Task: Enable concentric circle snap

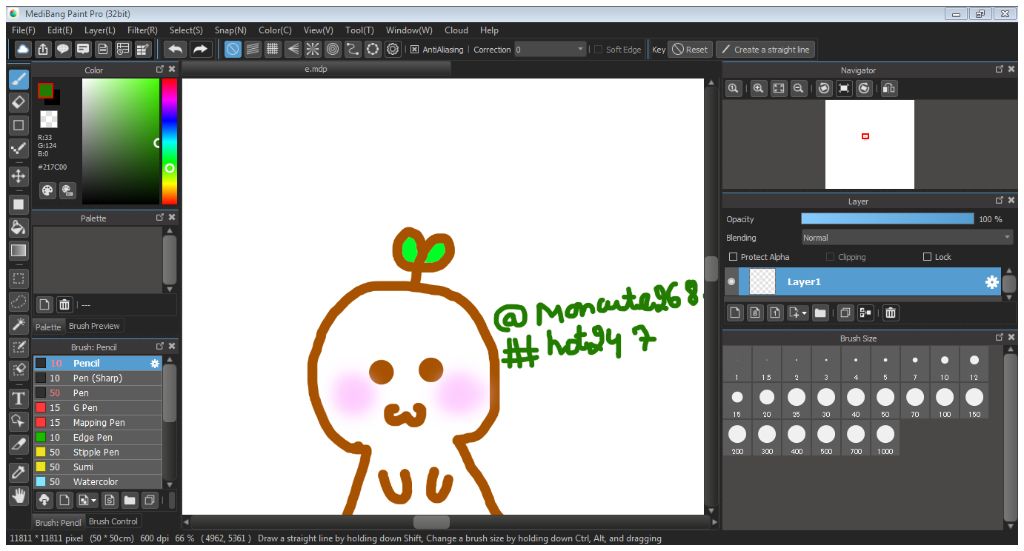Action: tap(333, 50)
